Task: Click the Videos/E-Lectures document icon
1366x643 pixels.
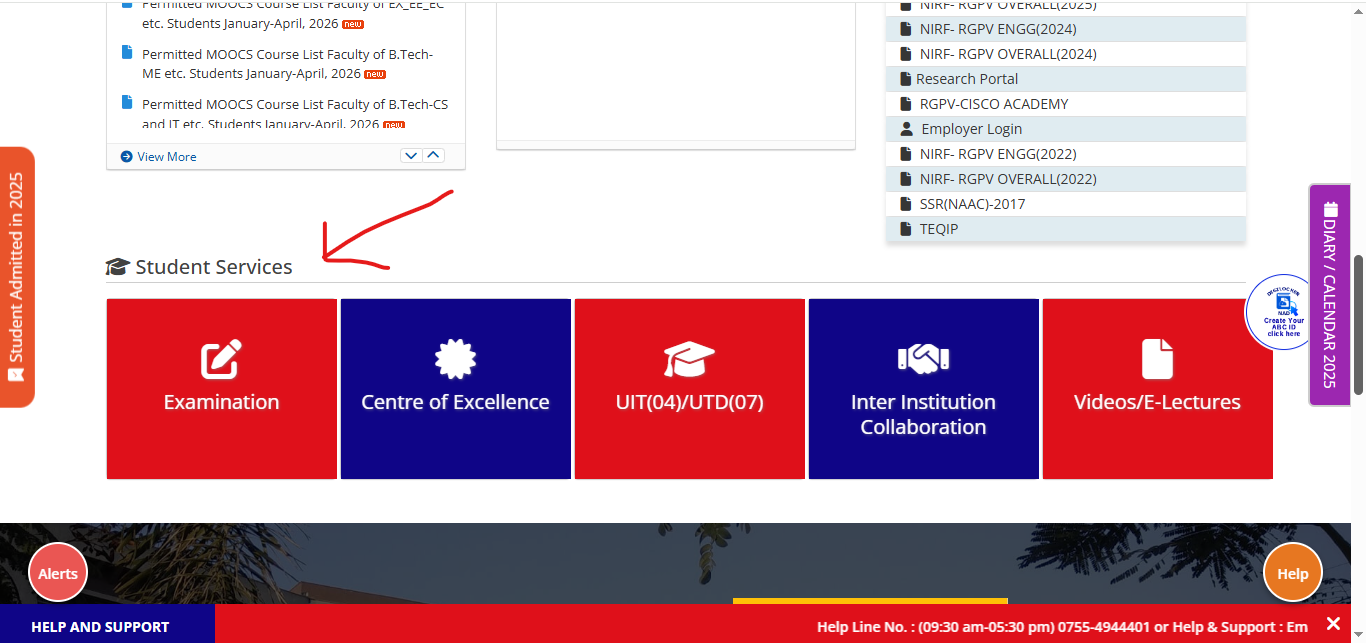Action: [1157, 359]
